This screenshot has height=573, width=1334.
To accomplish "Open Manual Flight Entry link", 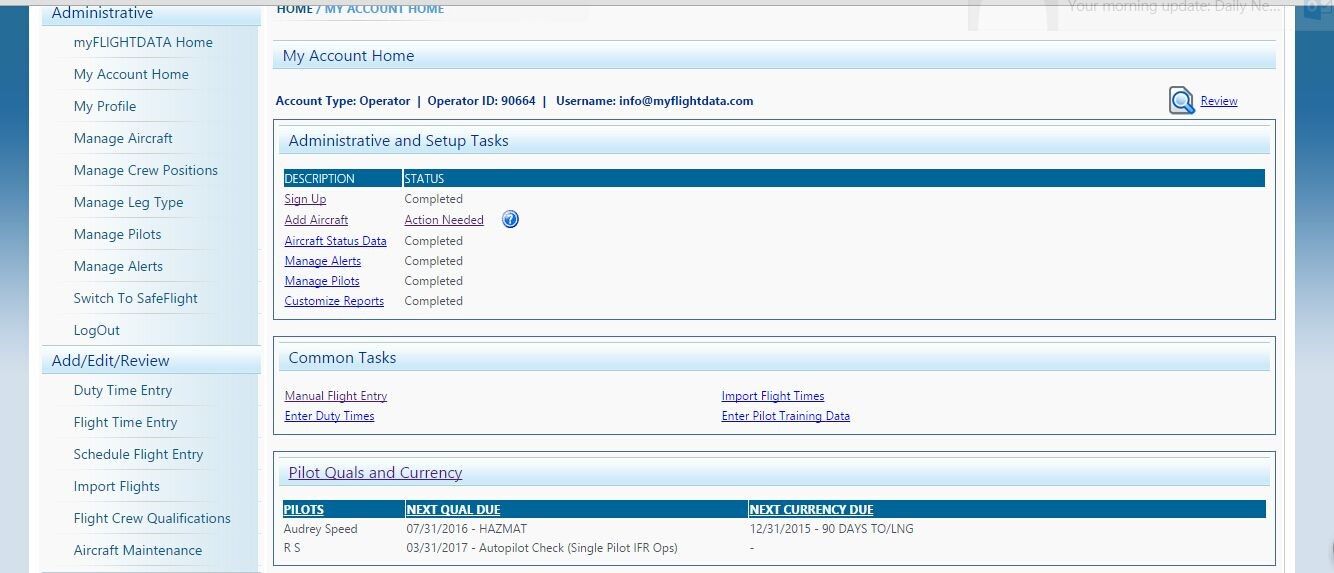I will (336, 396).
